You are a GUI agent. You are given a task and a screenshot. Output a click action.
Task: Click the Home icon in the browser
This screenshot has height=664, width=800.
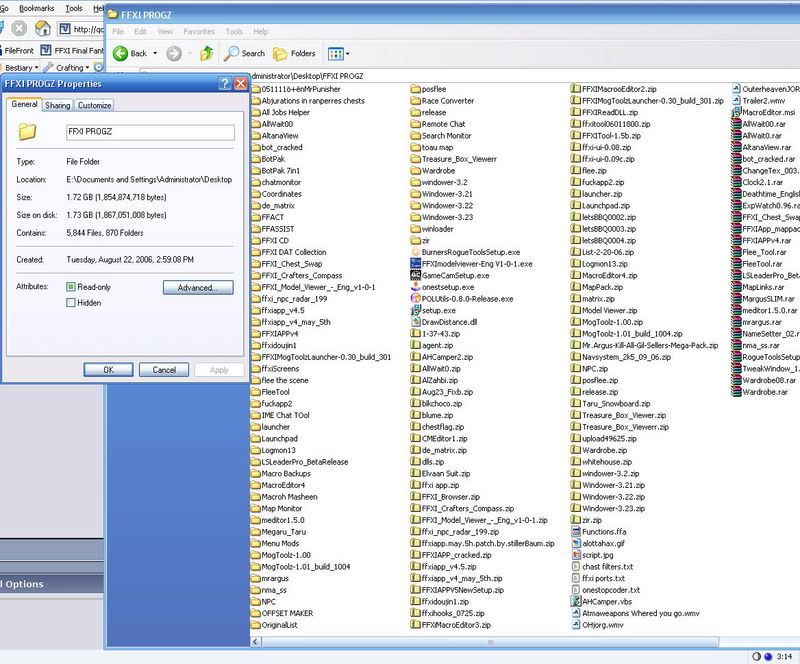[x=43, y=28]
